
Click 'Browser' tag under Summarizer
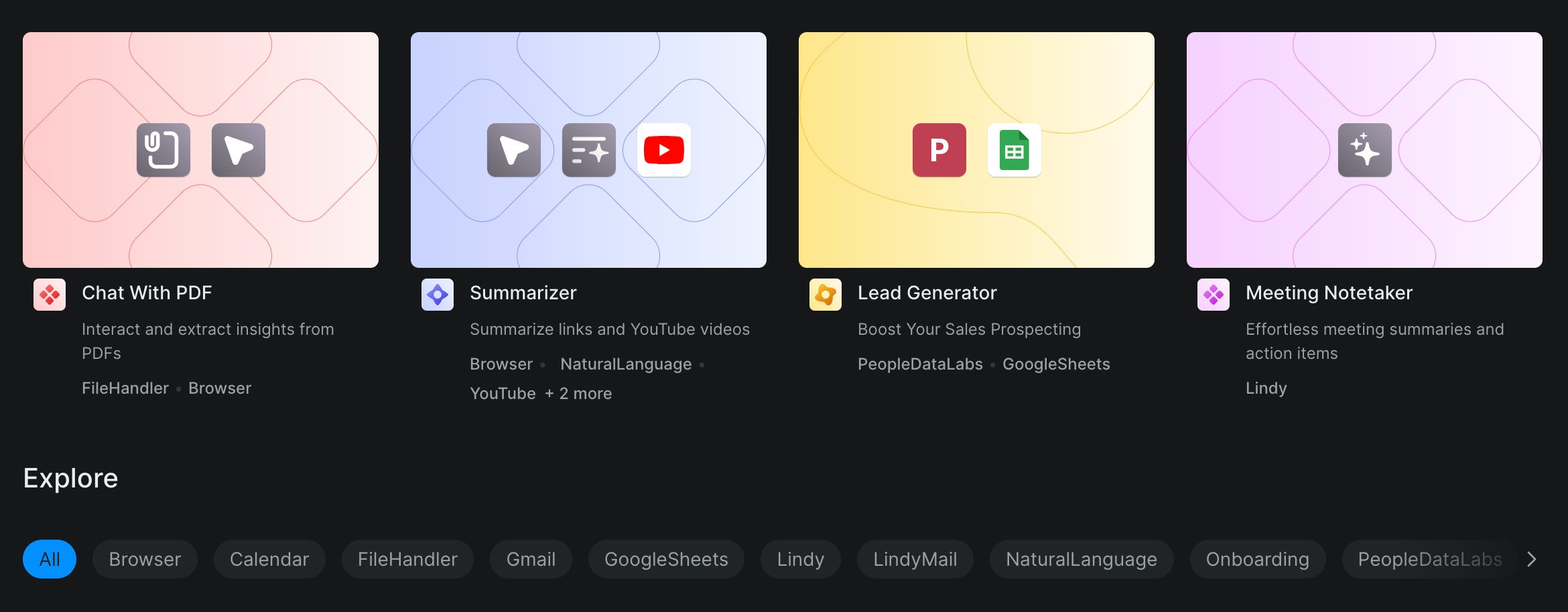[501, 364]
